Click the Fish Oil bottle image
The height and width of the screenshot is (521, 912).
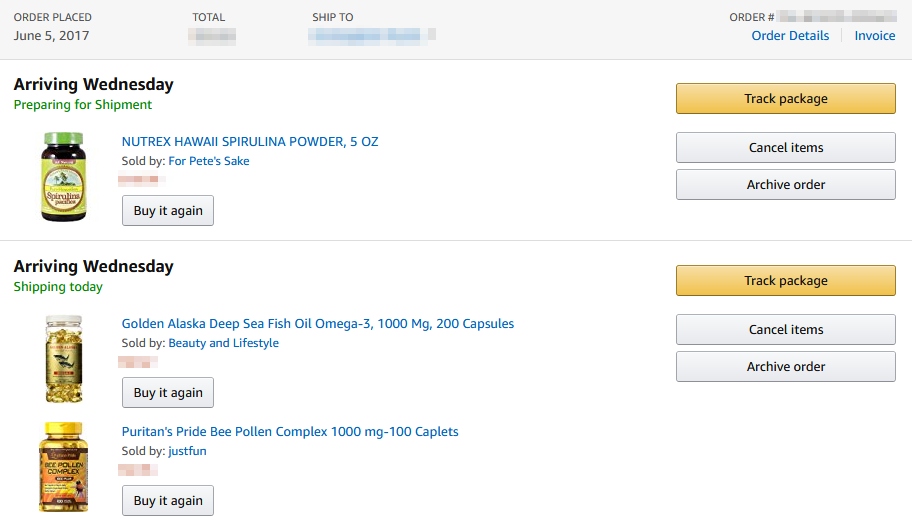tap(64, 359)
